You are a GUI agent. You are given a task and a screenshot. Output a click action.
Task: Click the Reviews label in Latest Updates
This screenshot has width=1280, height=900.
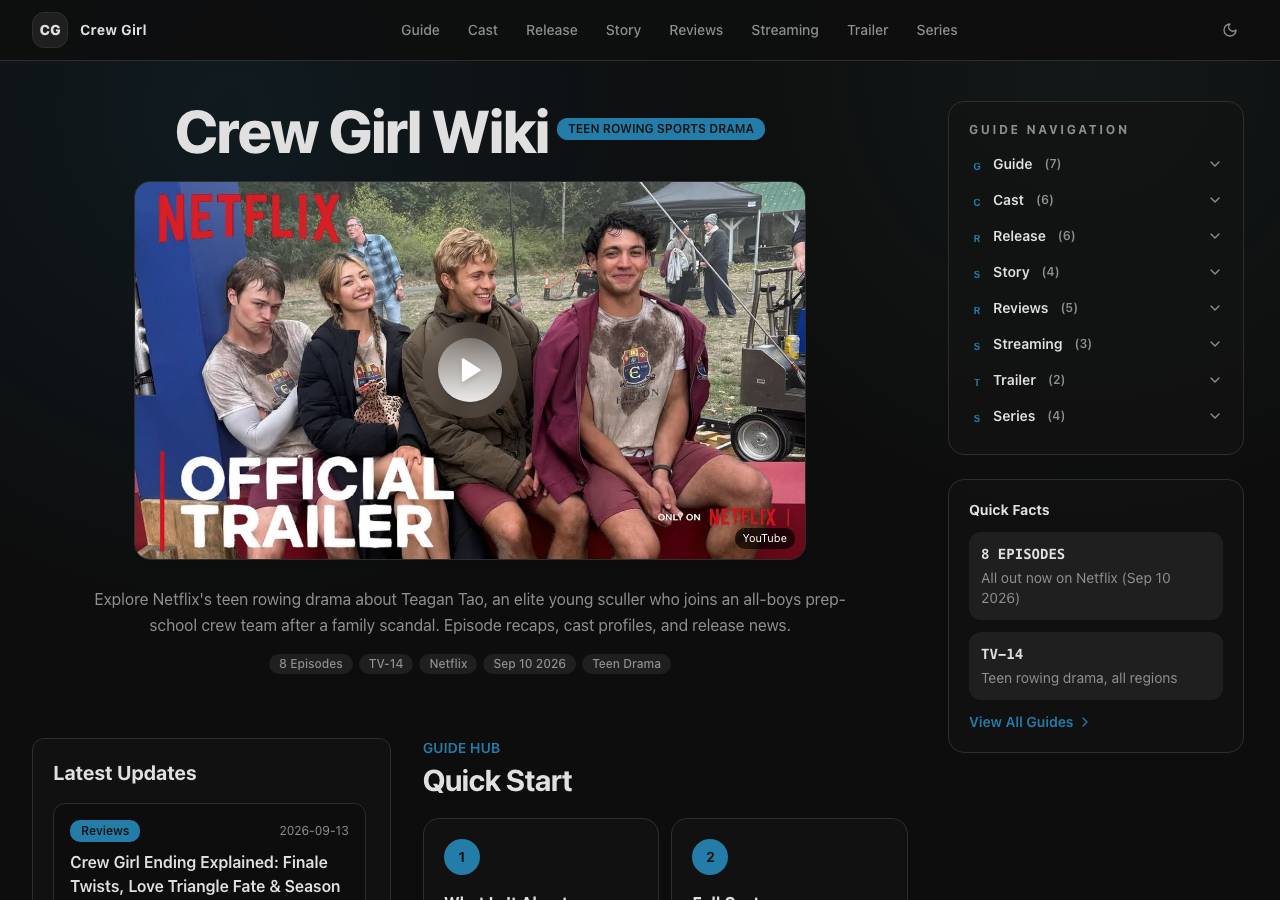pos(105,831)
